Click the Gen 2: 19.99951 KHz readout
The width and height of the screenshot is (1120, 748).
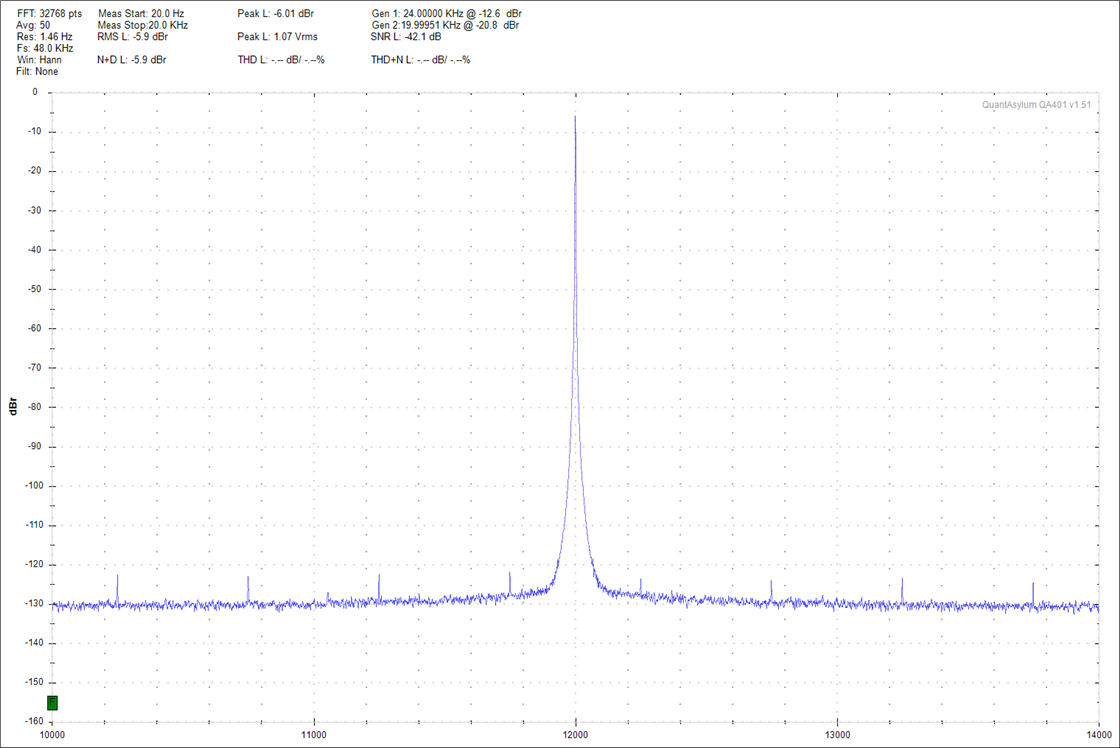click(445, 25)
